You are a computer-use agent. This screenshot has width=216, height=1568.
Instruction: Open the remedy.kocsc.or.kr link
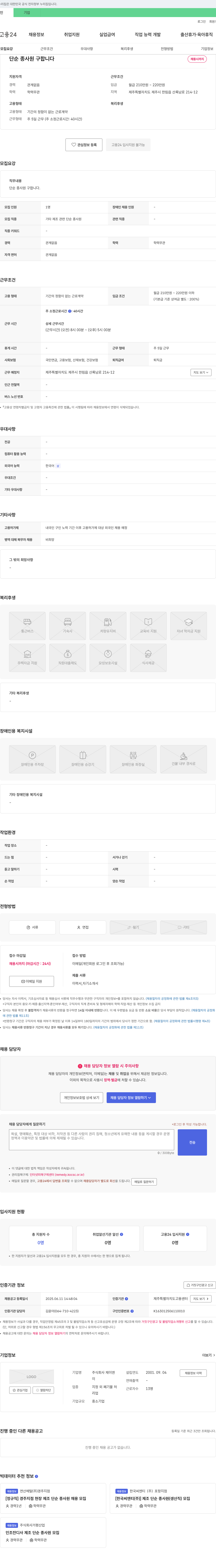click(x=57, y=1175)
